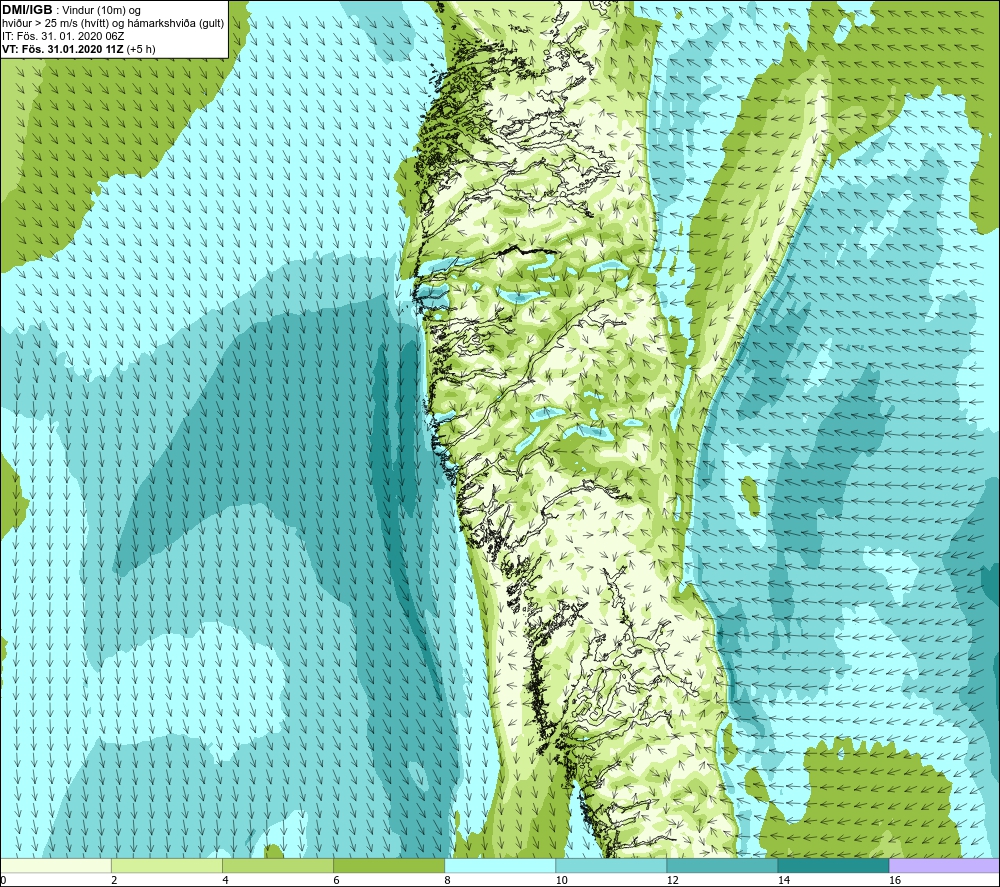Click the legend label '12'
Image resolution: width=1000 pixels, height=887 pixels.
point(672,881)
